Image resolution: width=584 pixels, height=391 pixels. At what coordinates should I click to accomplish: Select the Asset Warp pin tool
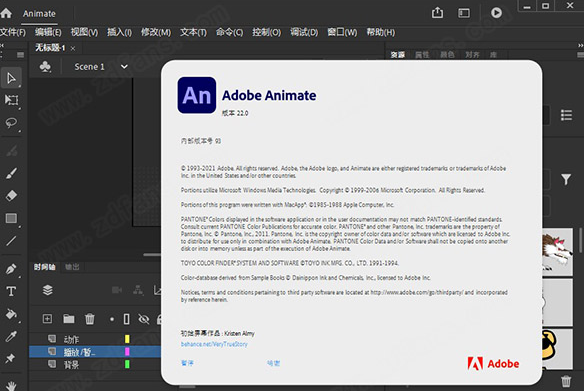pos(10,358)
